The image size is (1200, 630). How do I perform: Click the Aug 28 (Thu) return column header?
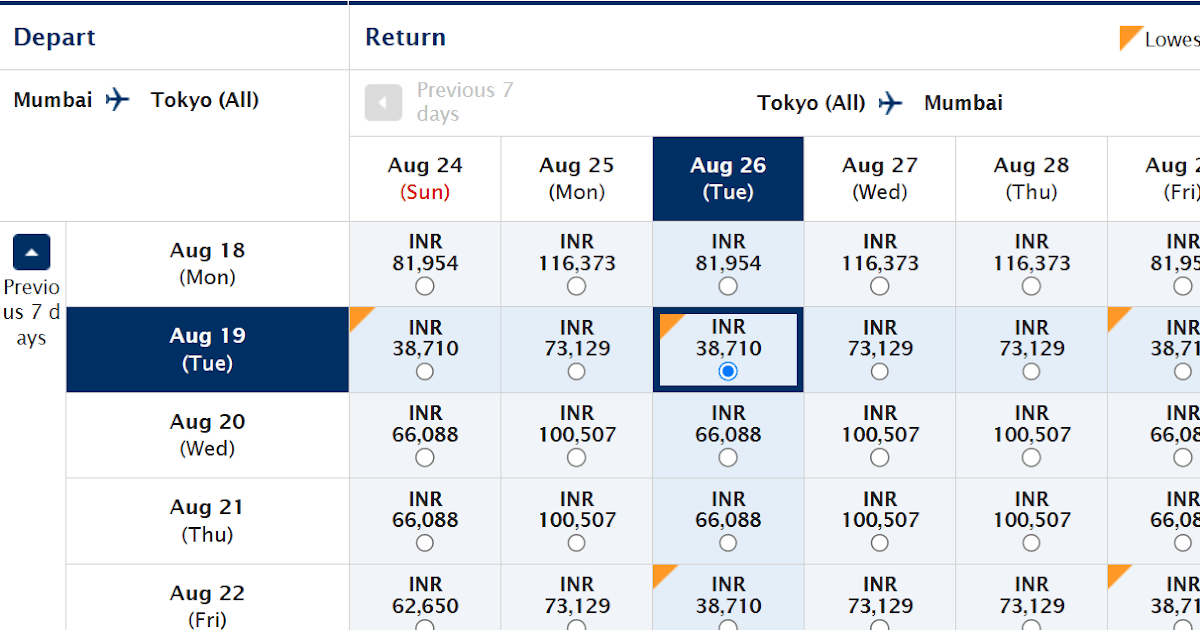[x=1031, y=179]
